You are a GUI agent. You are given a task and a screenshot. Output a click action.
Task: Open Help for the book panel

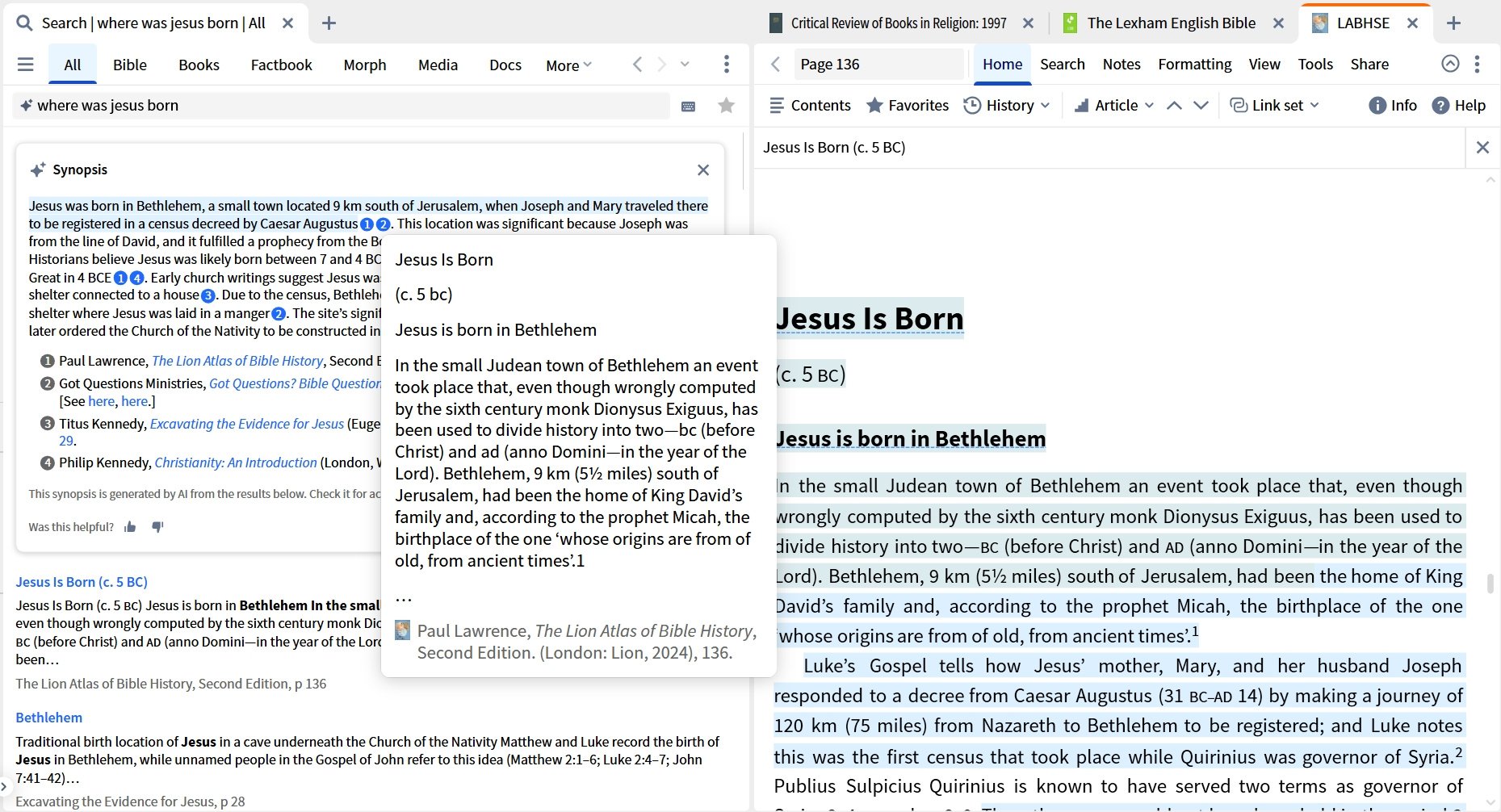(x=1458, y=106)
